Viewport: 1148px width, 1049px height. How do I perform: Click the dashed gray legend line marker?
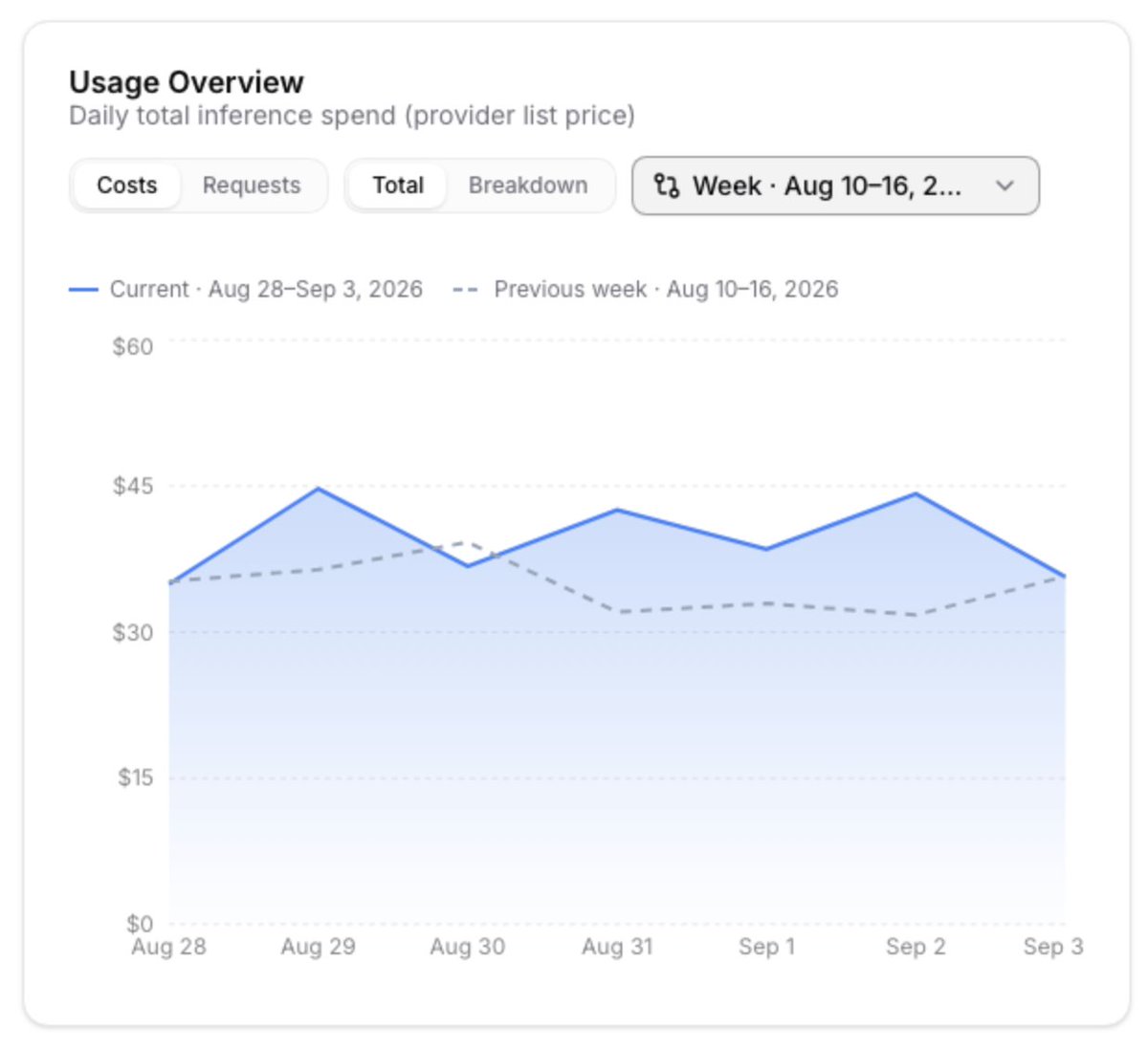465,289
